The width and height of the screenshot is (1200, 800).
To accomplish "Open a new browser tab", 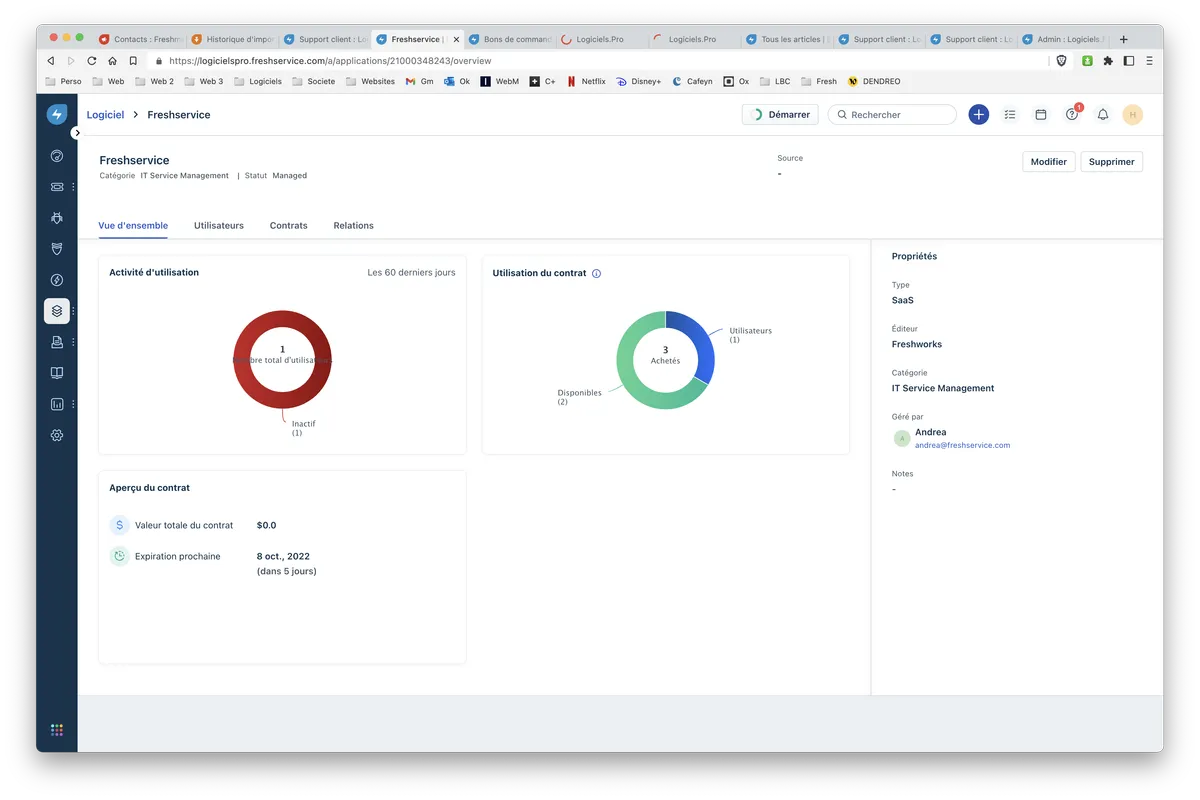I will [x=1124, y=39].
